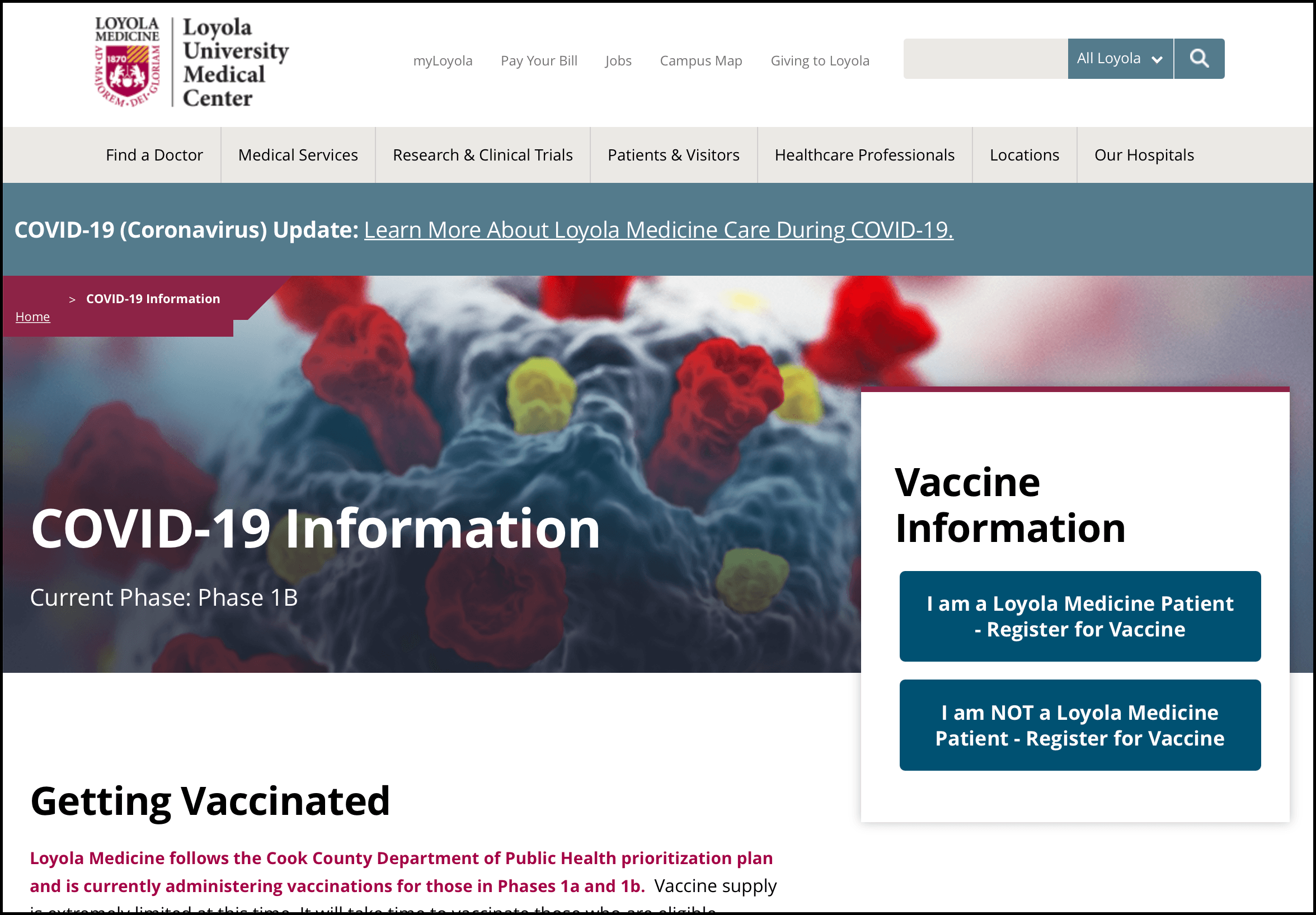View the Campus Map
This screenshot has width=1316, height=915.
[701, 61]
